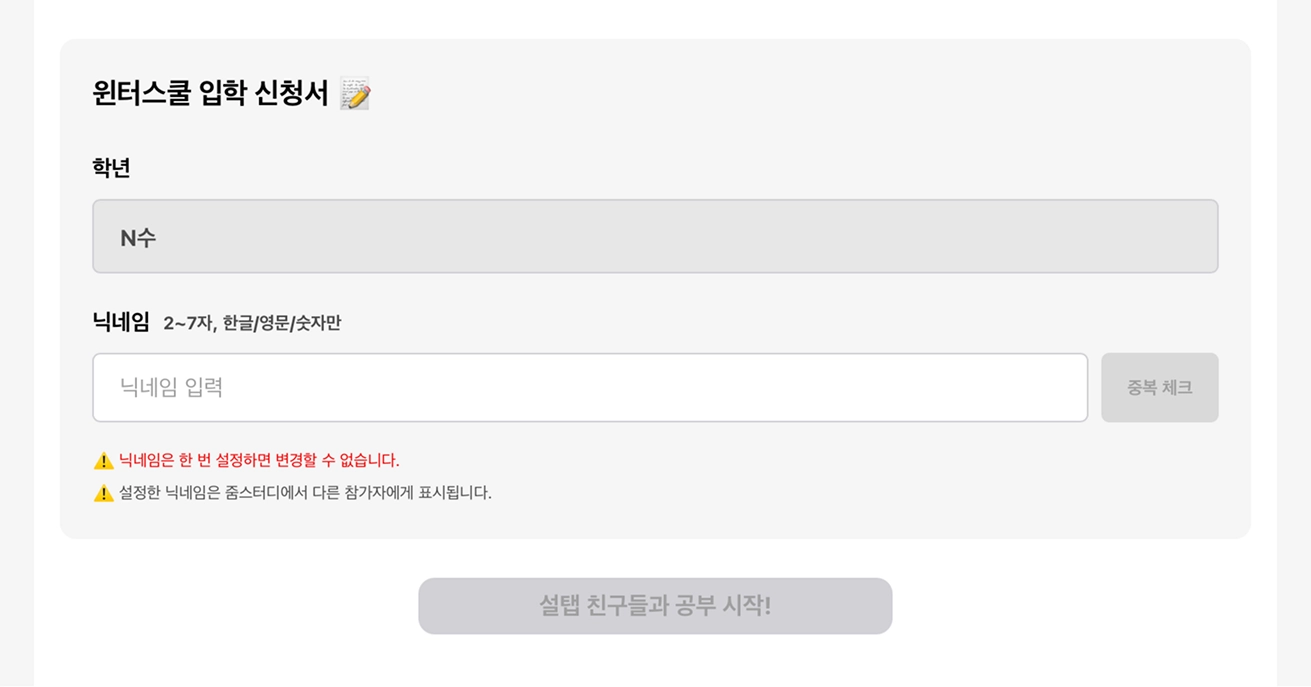Click the 2~7자, 한글/영문/숫자만 hint text
This screenshot has width=1311, height=687.
[252, 323]
